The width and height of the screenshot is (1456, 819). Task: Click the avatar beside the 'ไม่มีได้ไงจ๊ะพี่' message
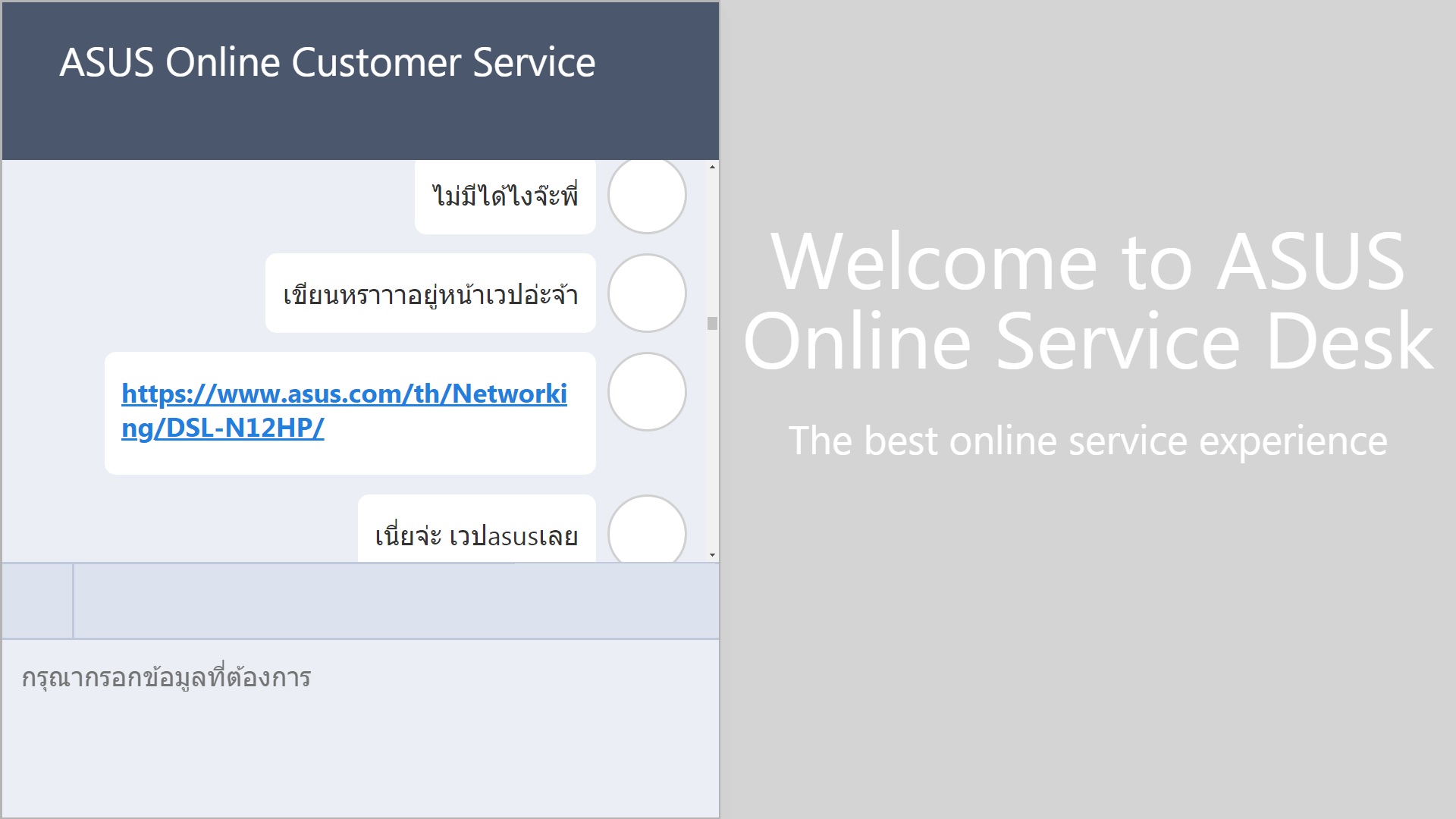(647, 195)
